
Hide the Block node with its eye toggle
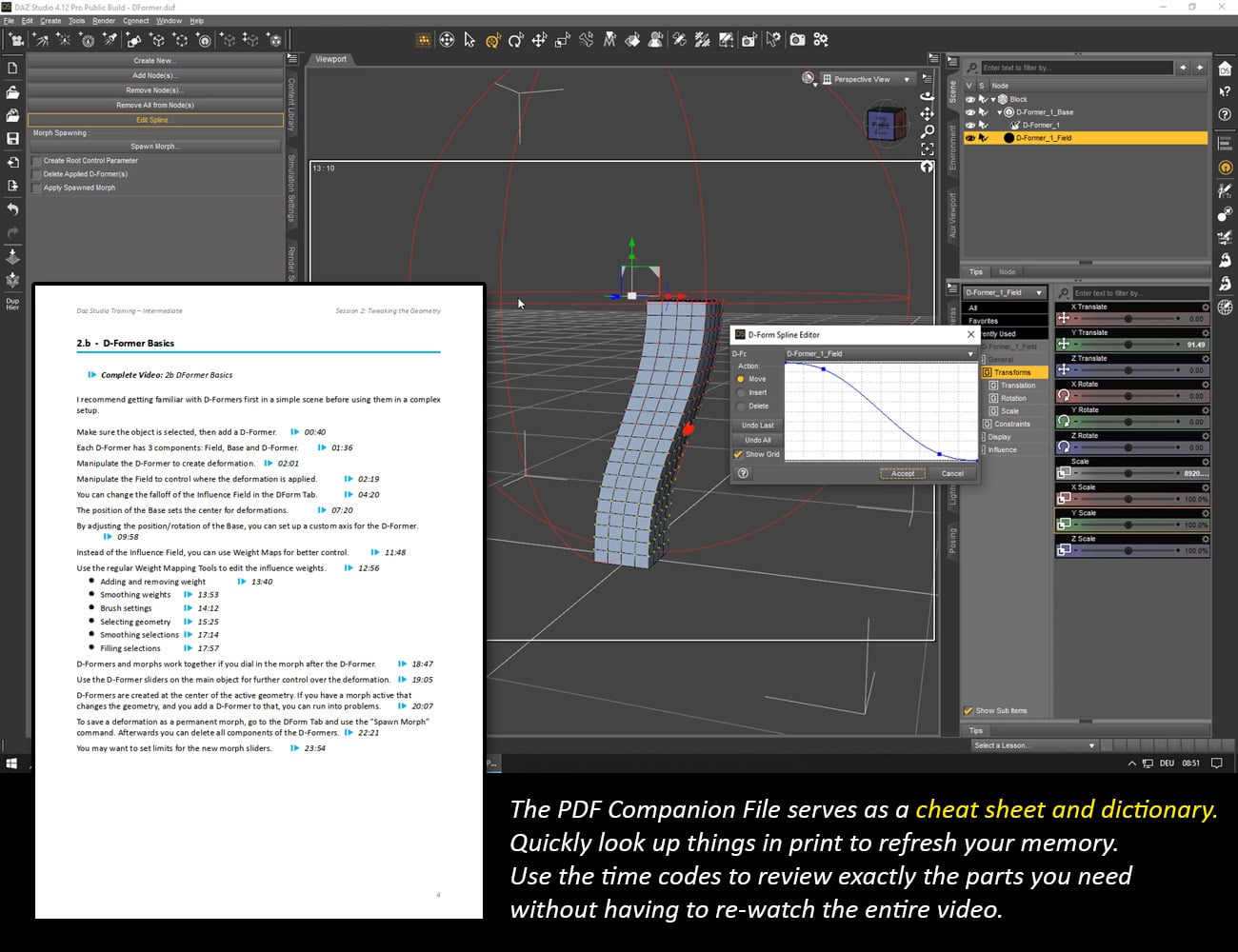pyautogui.click(x=969, y=99)
